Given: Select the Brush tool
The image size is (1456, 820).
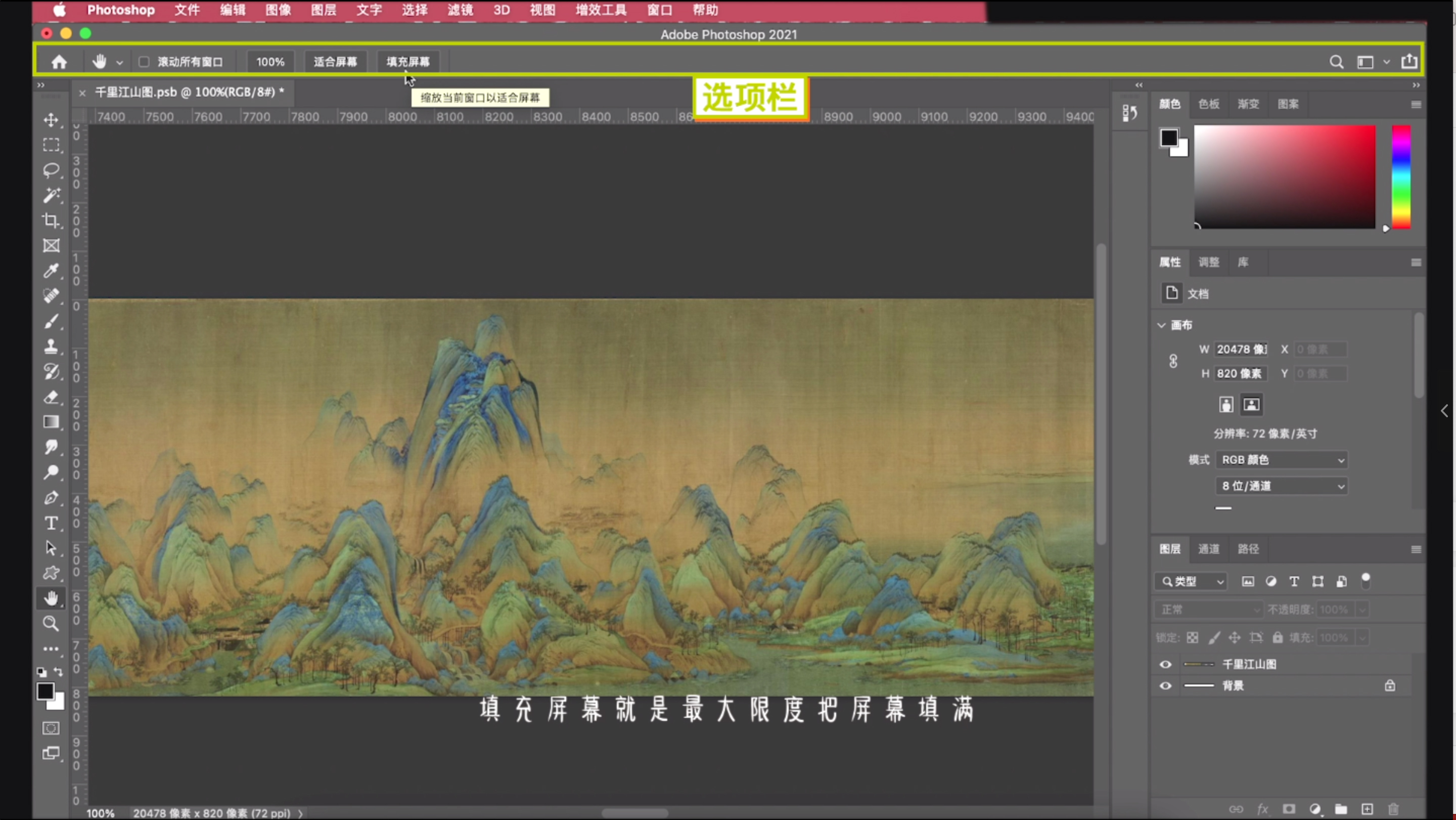Looking at the screenshot, I should (x=52, y=321).
